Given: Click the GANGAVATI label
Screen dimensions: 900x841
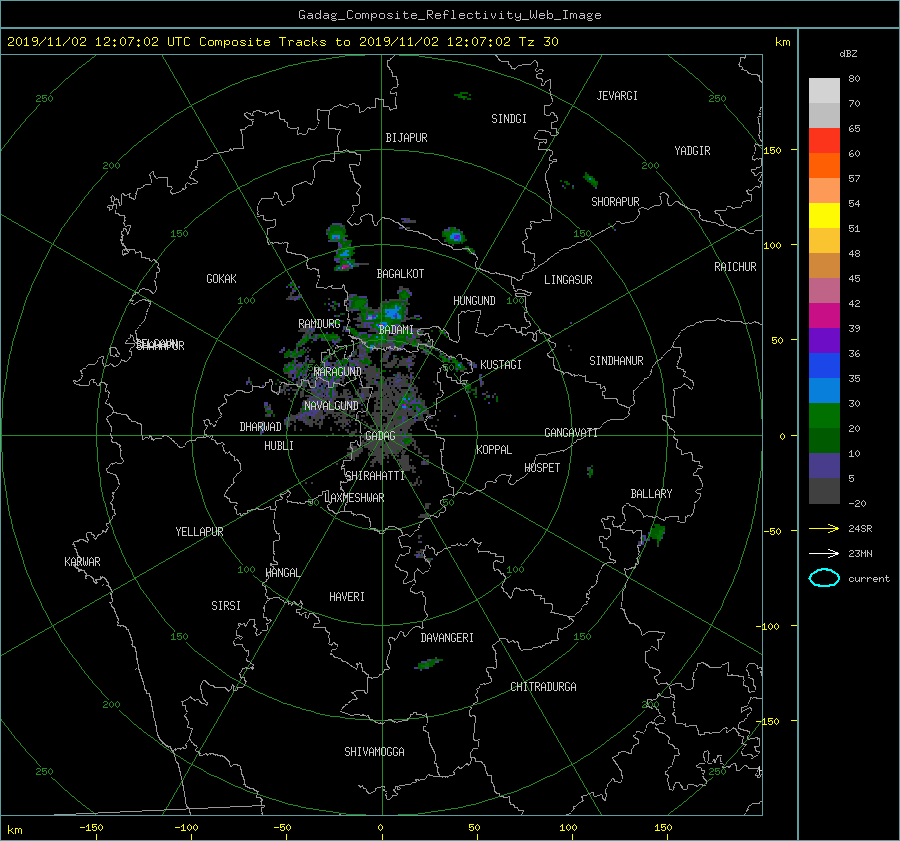Looking at the screenshot, I should point(571,433).
